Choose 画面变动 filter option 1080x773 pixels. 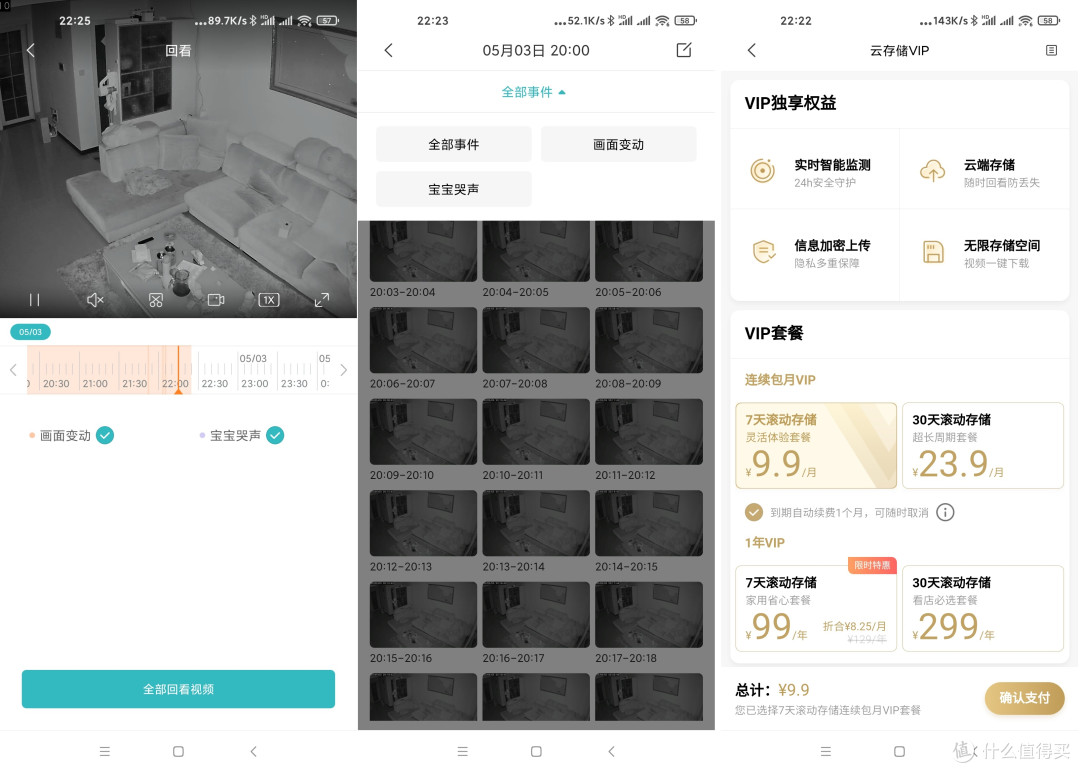pos(619,145)
